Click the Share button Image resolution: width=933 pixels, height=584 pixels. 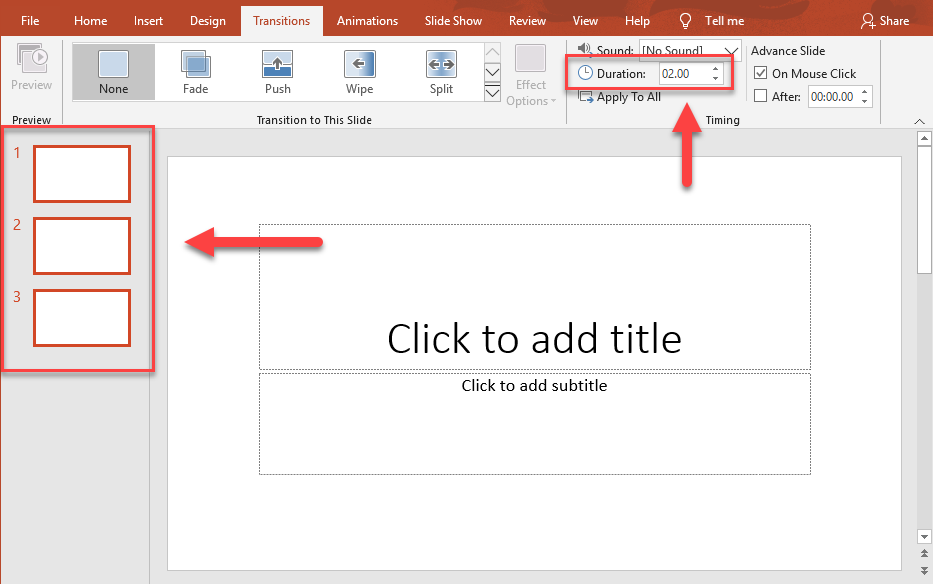pyautogui.click(x=885, y=21)
